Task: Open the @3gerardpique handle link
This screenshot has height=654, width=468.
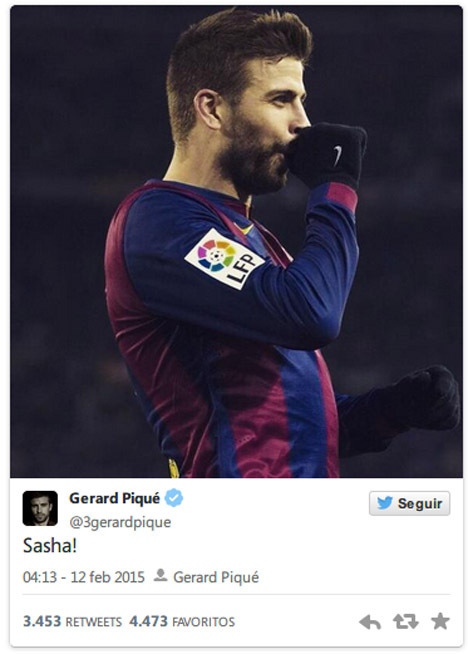Action: [120, 522]
